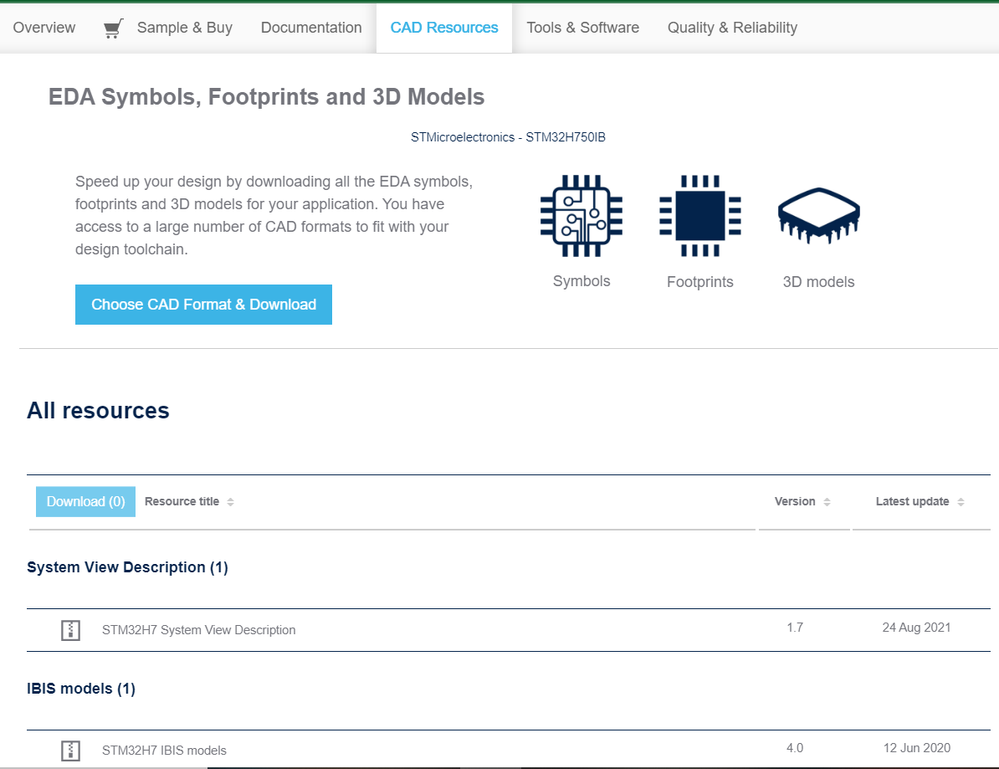This screenshot has height=769, width=999.
Task: Click the Resource title column header
Action: click(182, 501)
